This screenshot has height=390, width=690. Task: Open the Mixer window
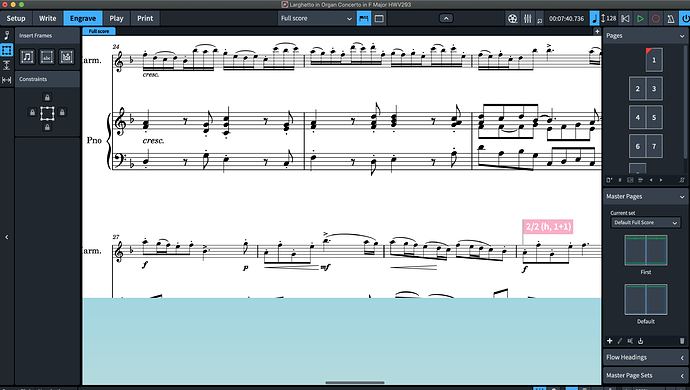(x=528, y=18)
